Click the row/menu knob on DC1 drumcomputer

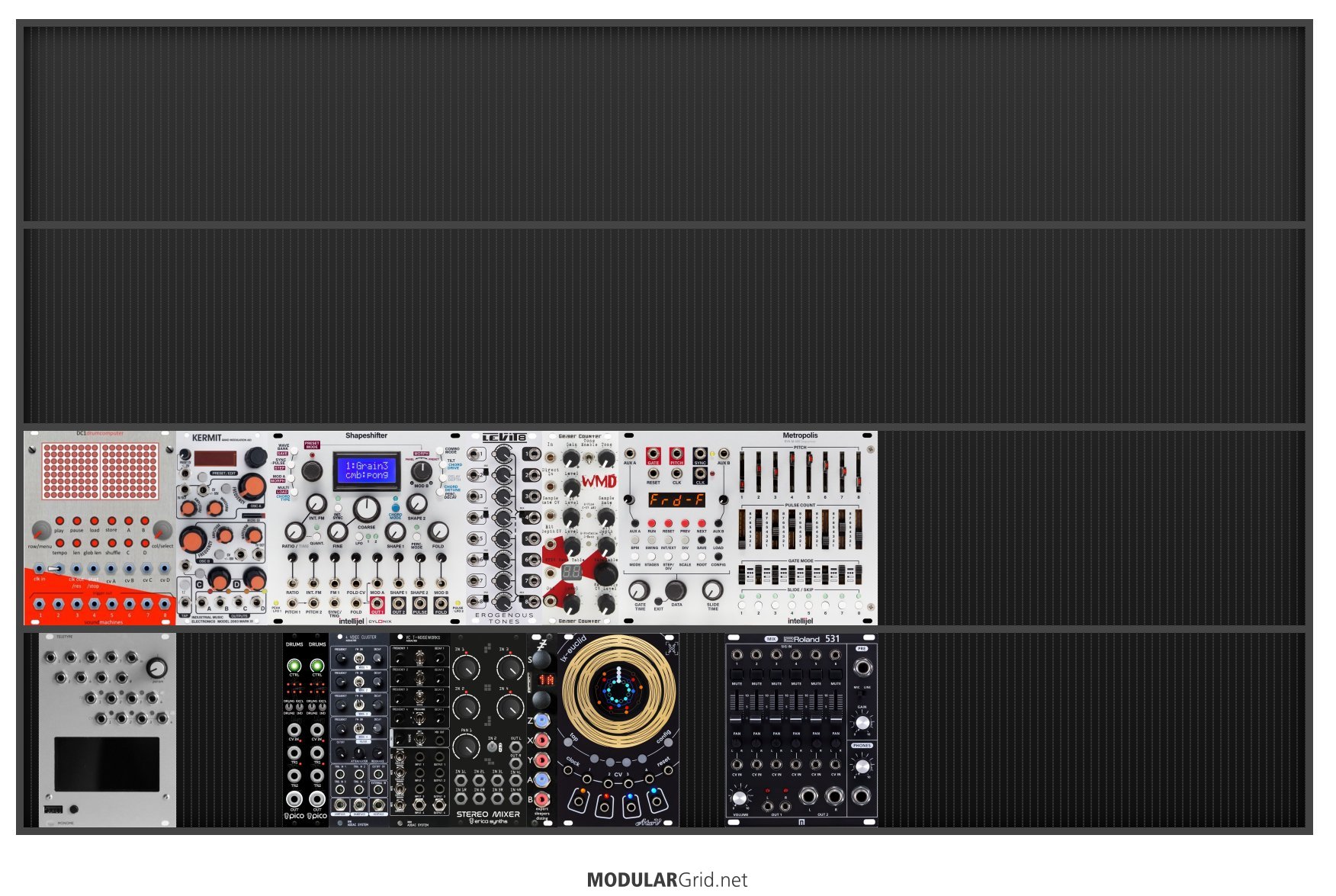40,531
